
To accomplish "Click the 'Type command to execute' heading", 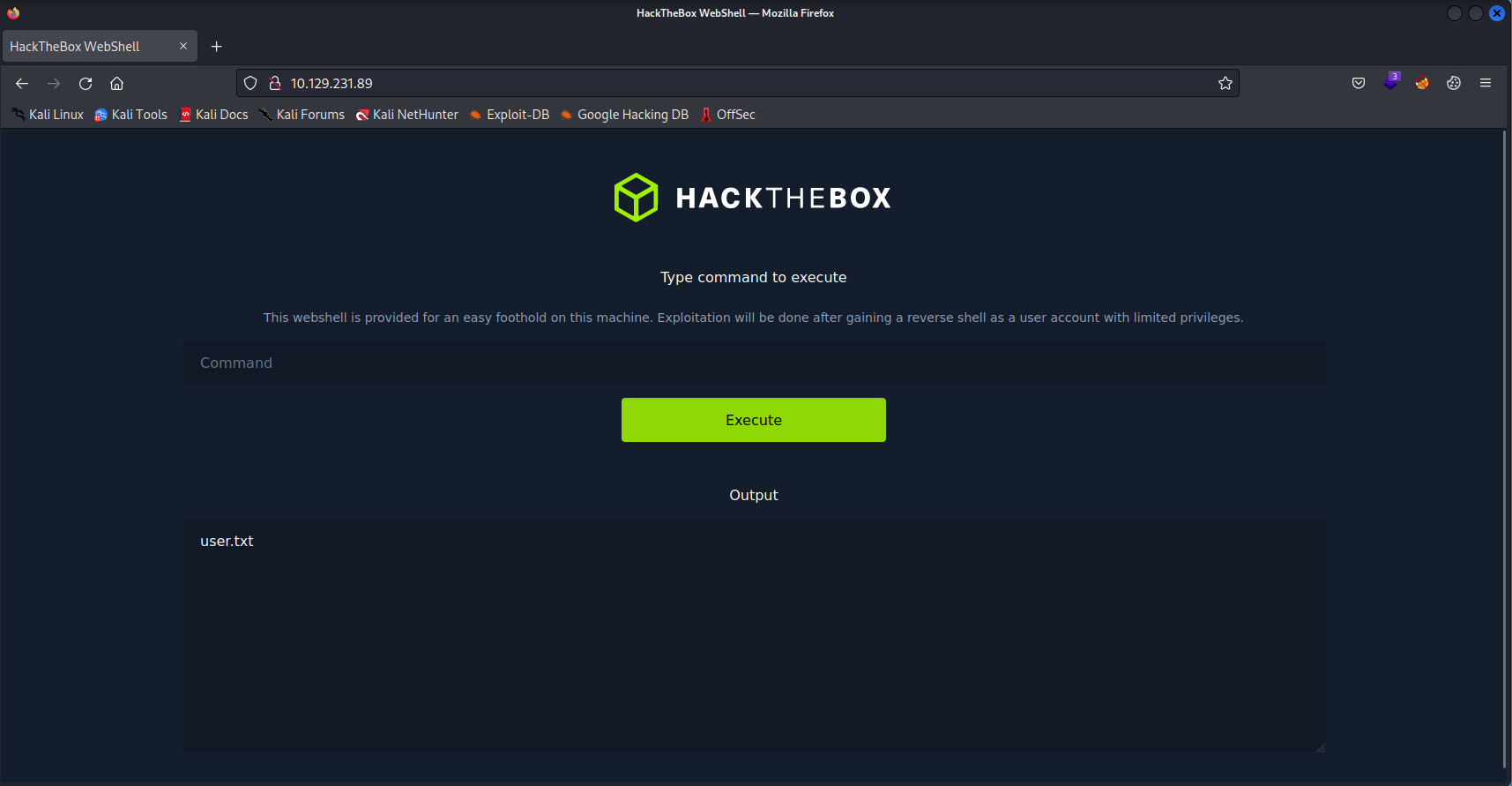I will tap(754, 277).
